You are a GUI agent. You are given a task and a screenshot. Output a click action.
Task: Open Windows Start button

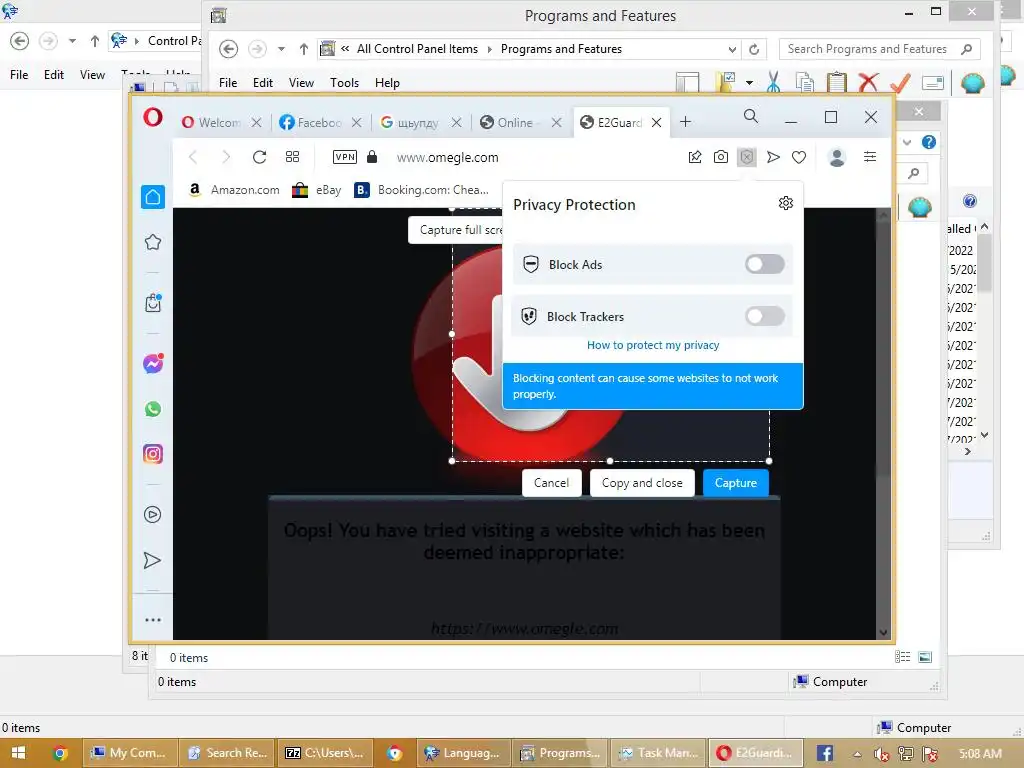click(18, 753)
